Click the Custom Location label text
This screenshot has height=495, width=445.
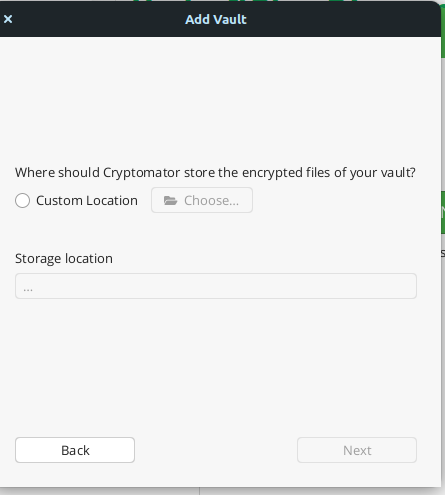coord(87,200)
